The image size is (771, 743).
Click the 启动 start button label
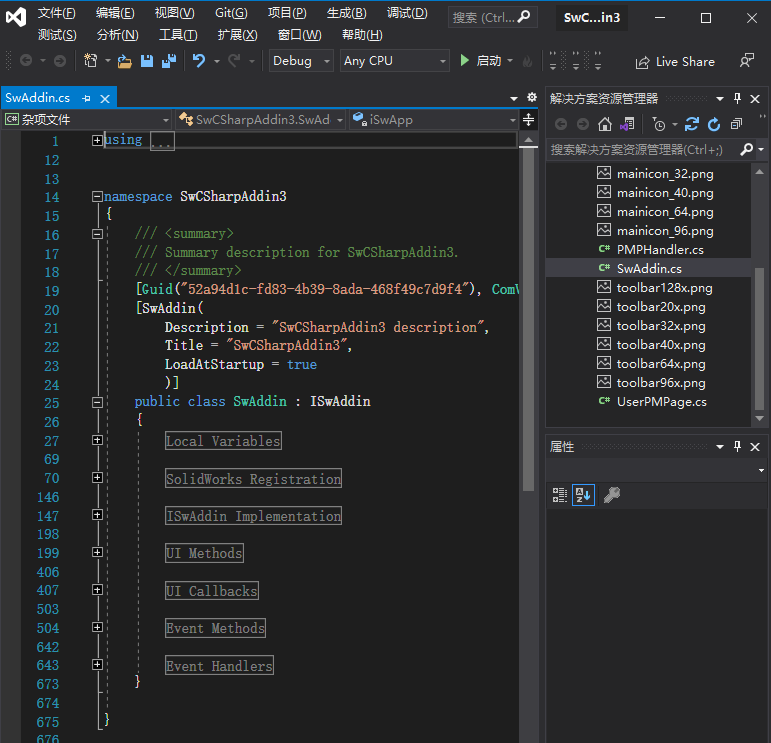tap(489, 61)
